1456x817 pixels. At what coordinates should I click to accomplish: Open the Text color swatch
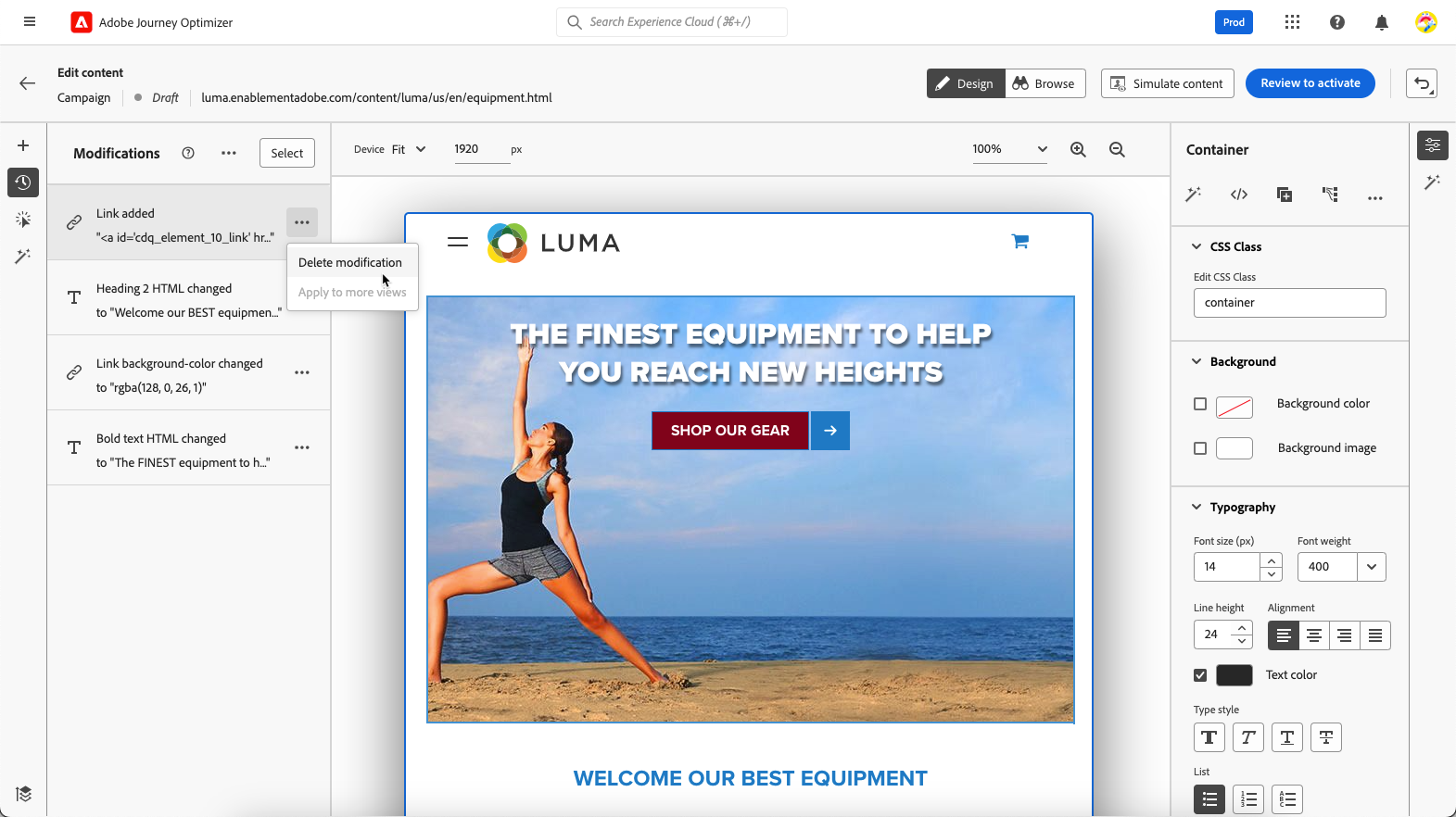(x=1234, y=675)
